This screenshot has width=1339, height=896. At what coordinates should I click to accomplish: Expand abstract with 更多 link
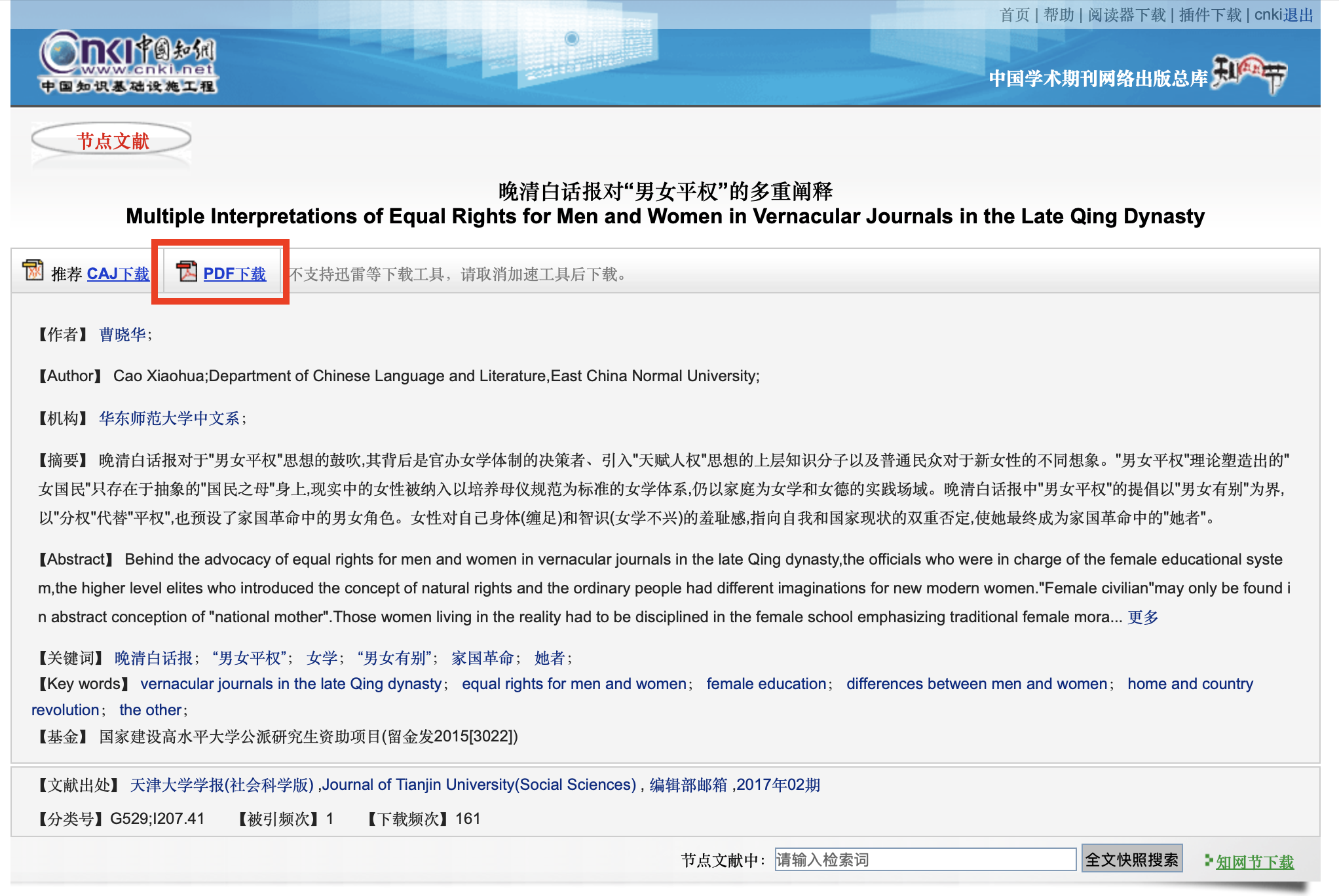(1143, 617)
